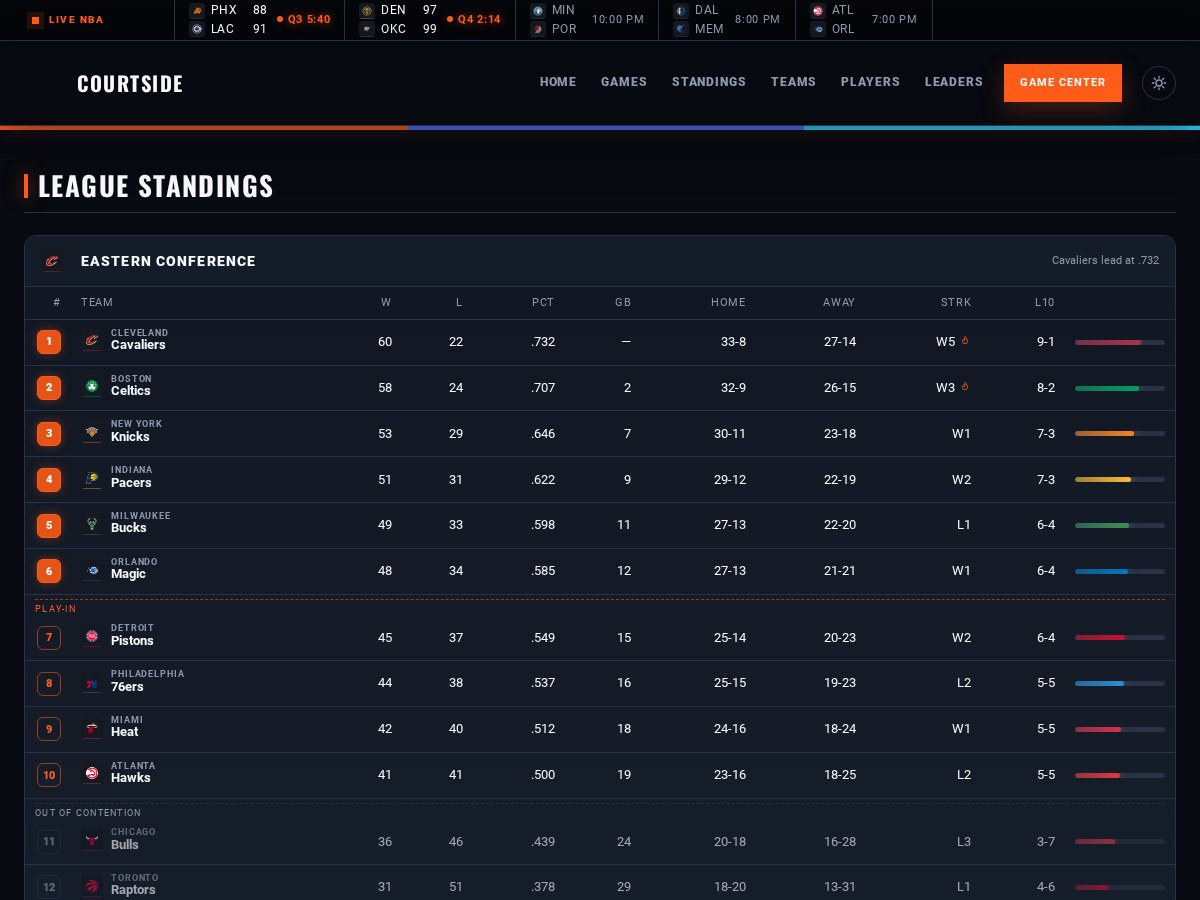The height and width of the screenshot is (900, 1200).
Task: Toggle the light/dark theme sun icon
Action: (1158, 83)
